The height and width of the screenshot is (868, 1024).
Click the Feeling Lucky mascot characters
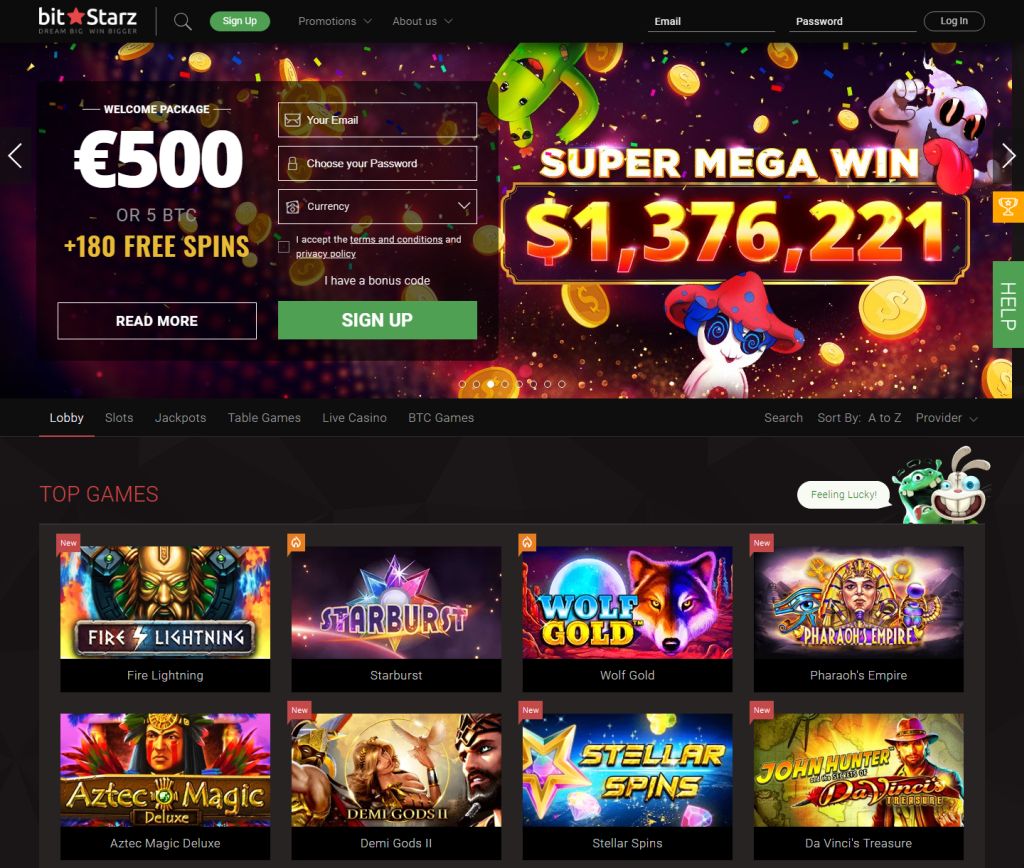pyautogui.click(x=944, y=486)
